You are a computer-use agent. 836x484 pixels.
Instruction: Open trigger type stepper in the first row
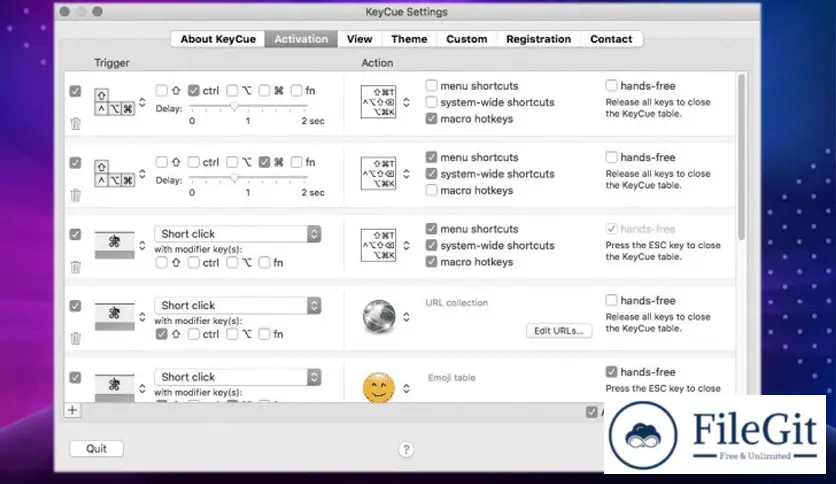[x=142, y=102]
